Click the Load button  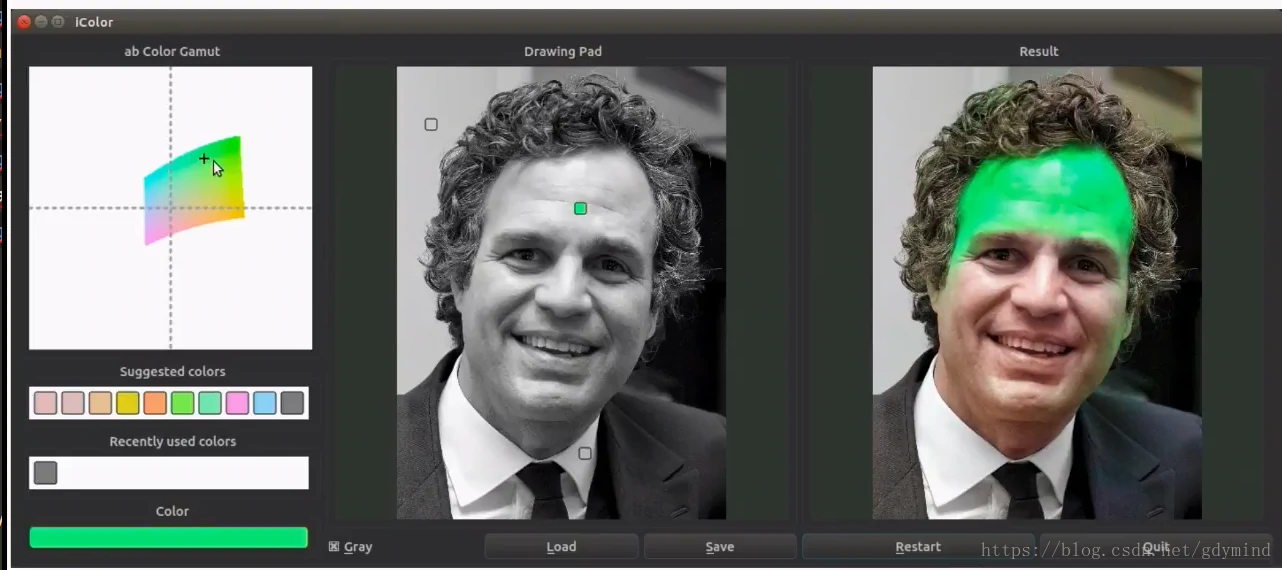click(x=561, y=546)
